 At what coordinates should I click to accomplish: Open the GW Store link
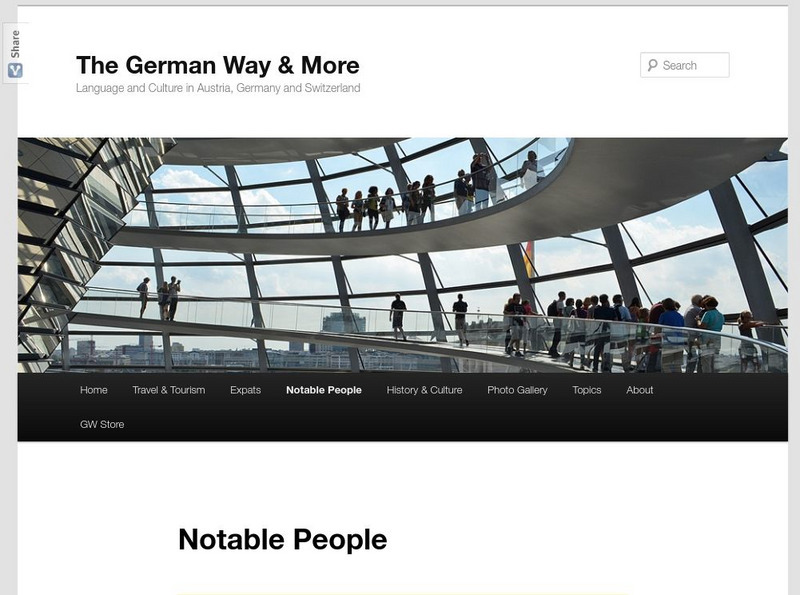pos(102,424)
